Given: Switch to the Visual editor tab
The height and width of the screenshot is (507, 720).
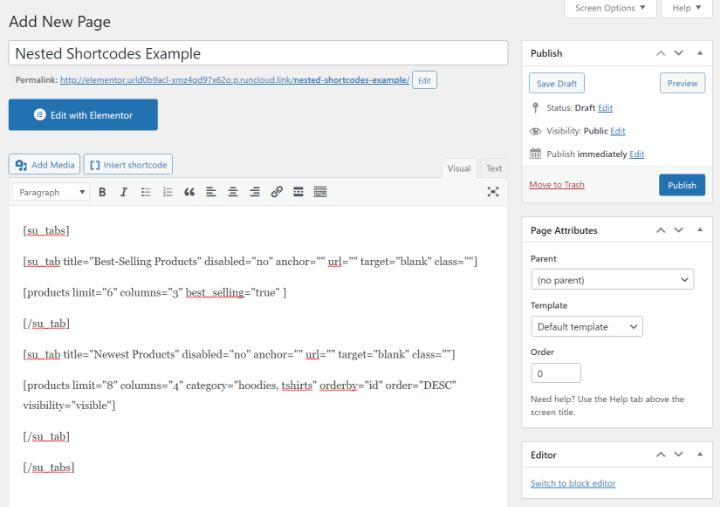Looking at the screenshot, I should click(459, 169).
